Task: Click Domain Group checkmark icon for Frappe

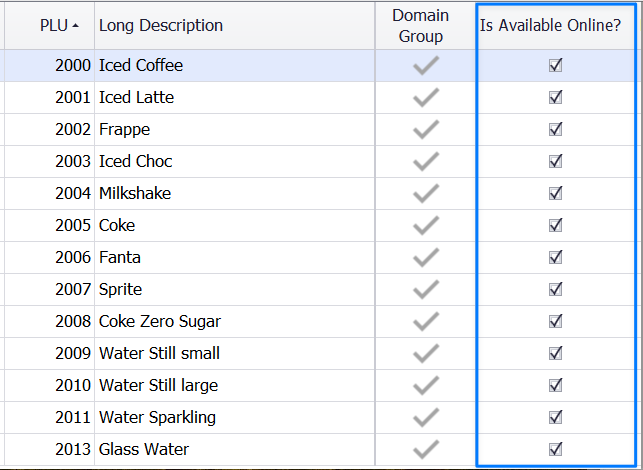Action: coord(426,130)
